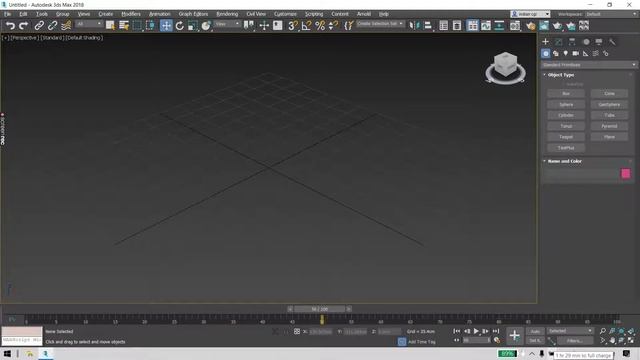Click the Plane object type button
Image resolution: width=640 pixels, height=360 pixels.
[609, 137]
